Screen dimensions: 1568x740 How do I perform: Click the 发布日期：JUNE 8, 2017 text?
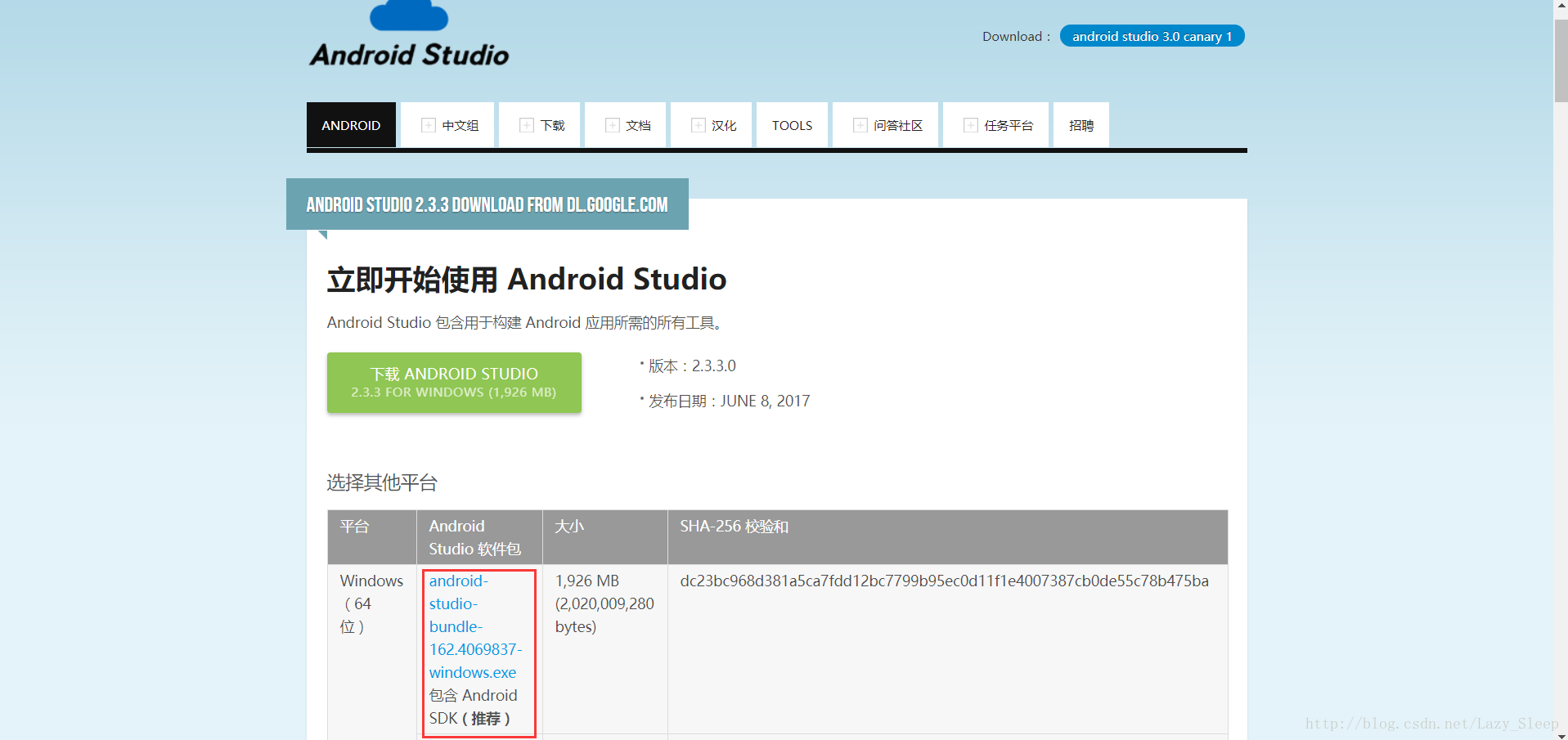[729, 401]
